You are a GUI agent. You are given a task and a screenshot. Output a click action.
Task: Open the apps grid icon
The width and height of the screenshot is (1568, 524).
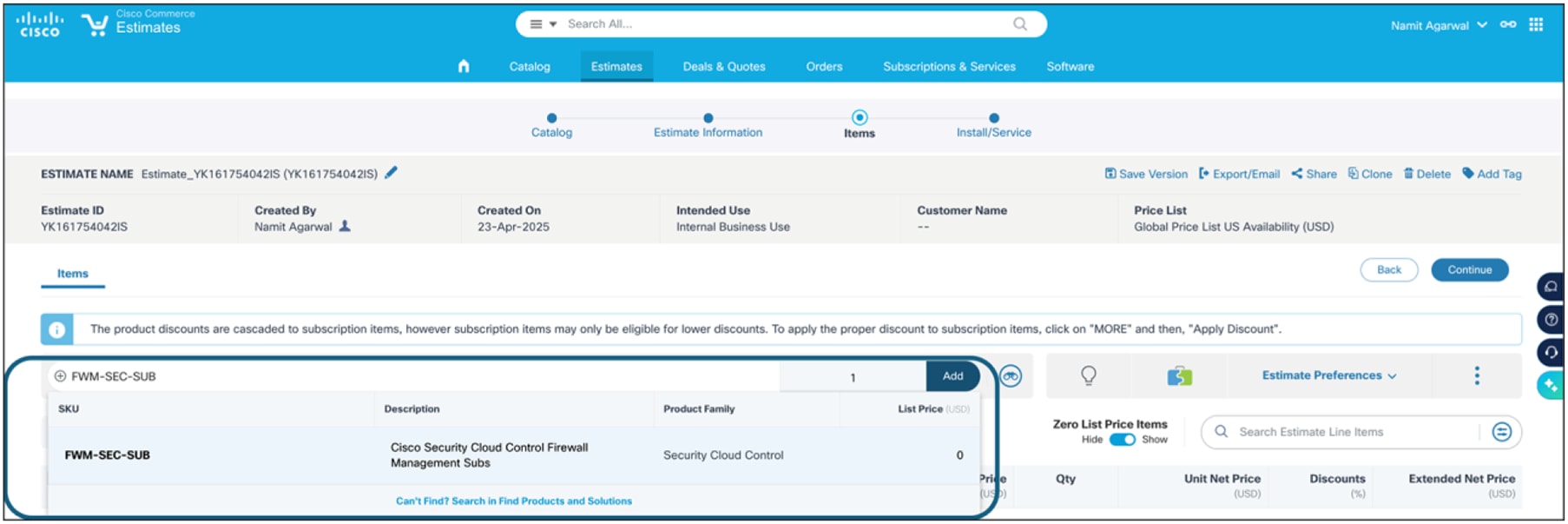[x=1536, y=24]
